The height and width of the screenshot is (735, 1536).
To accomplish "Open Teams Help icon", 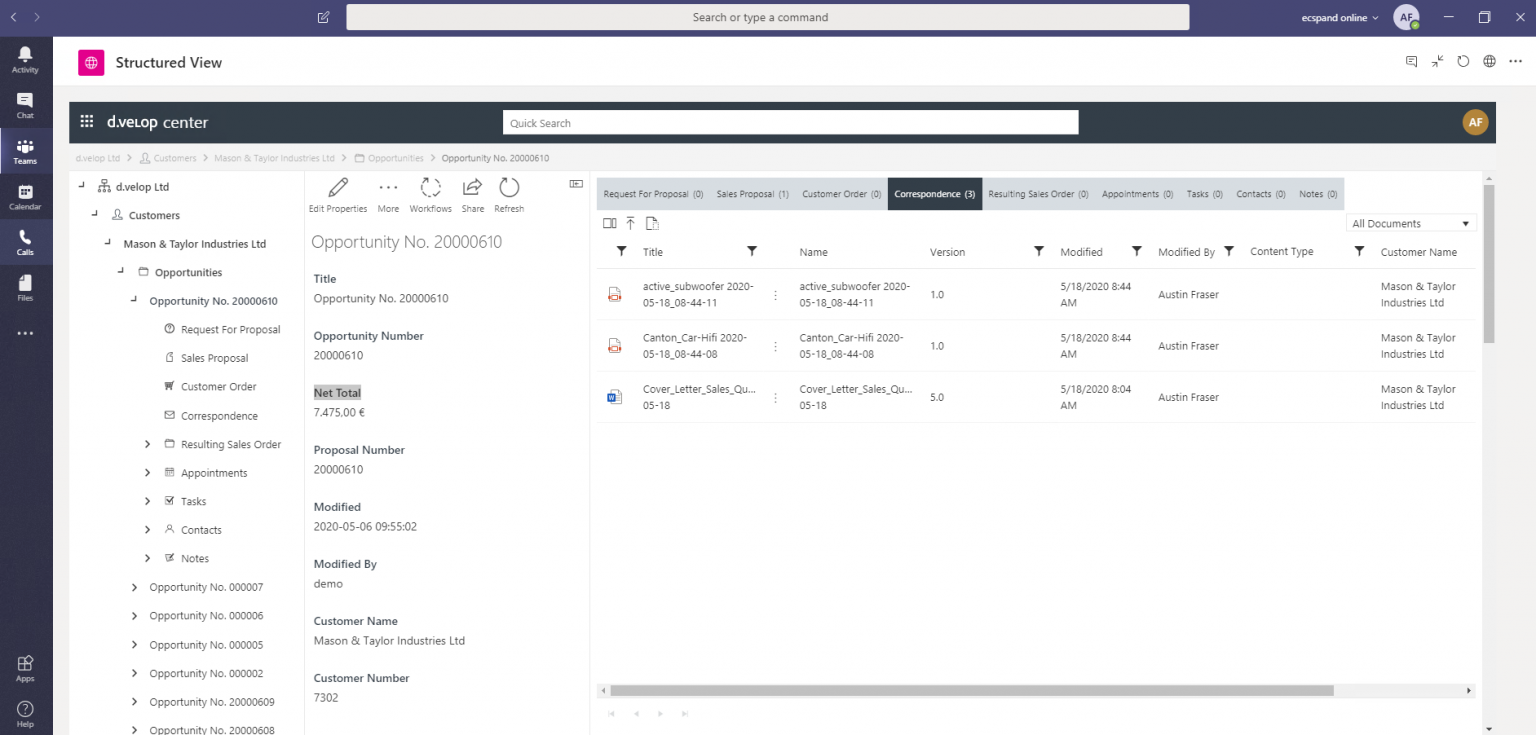I will point(25,714).
